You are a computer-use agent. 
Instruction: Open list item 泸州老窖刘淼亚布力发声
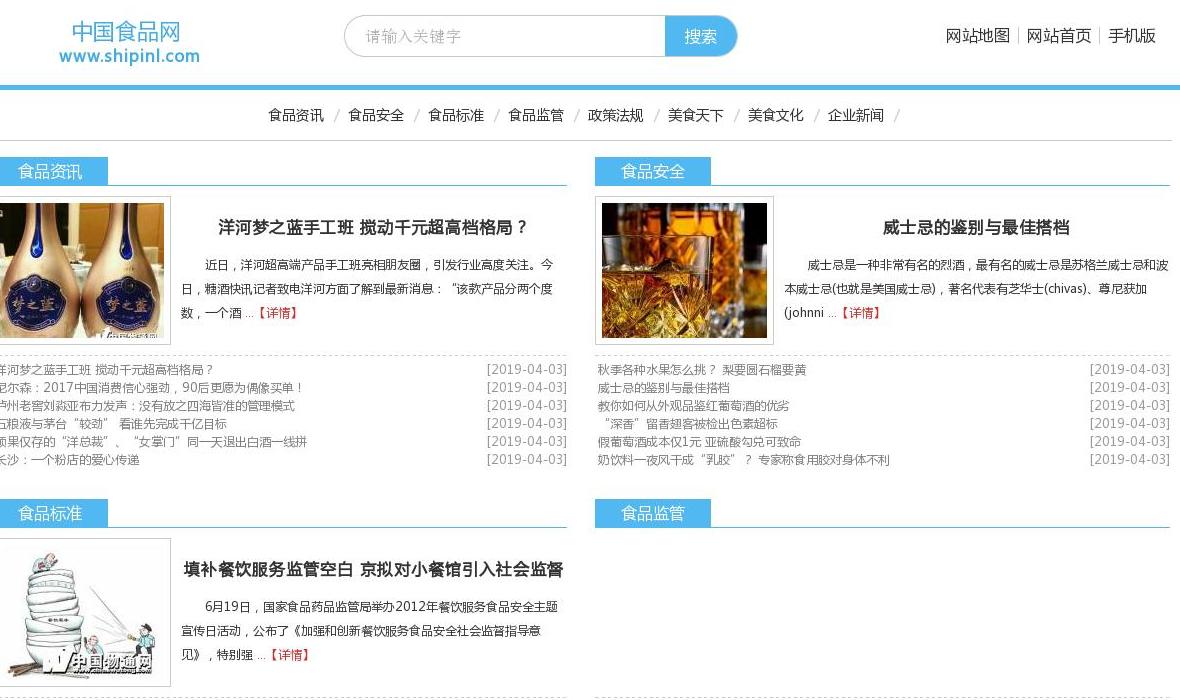[147, 406]
